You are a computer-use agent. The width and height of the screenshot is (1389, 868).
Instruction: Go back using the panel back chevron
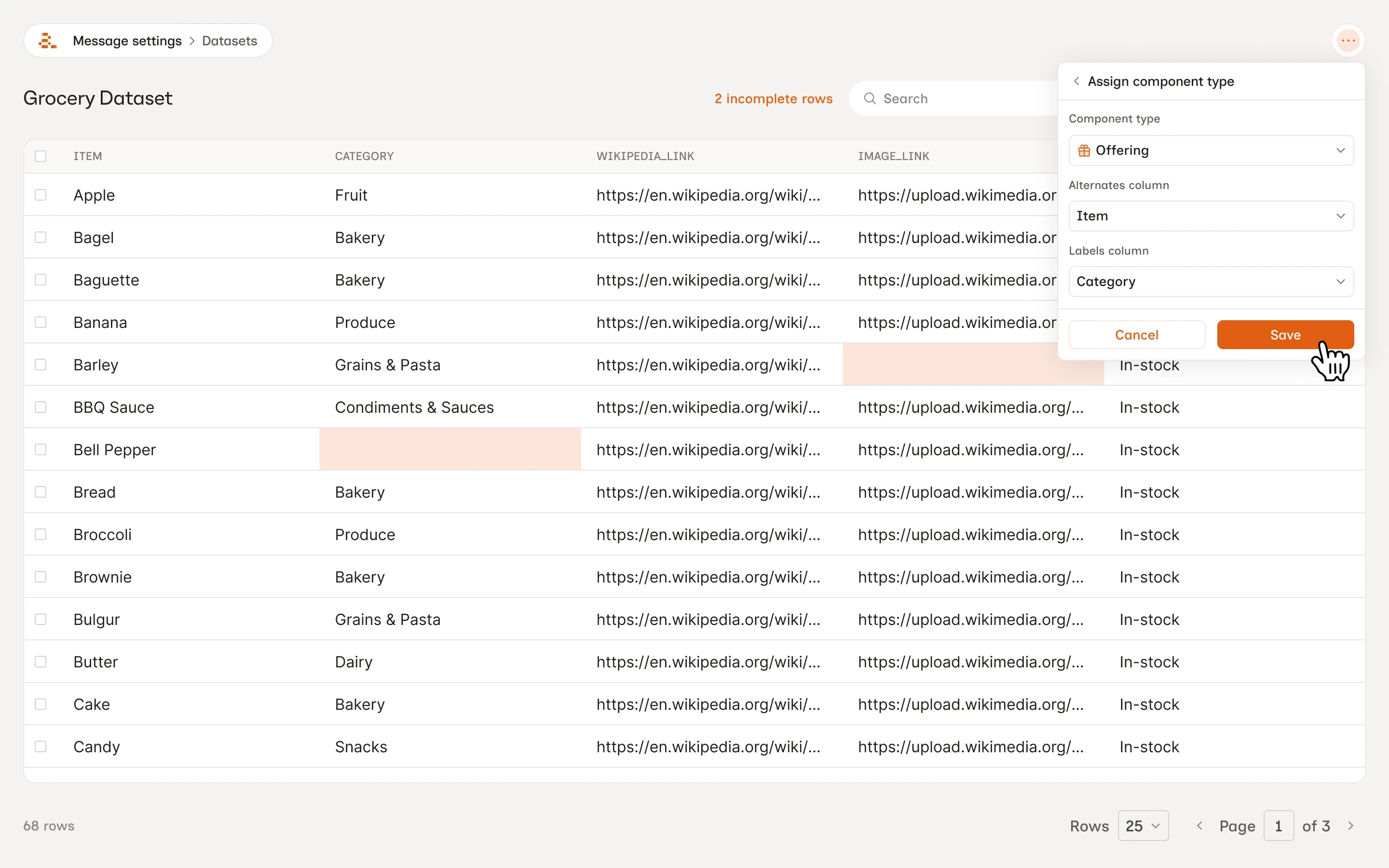(1076, 81)
